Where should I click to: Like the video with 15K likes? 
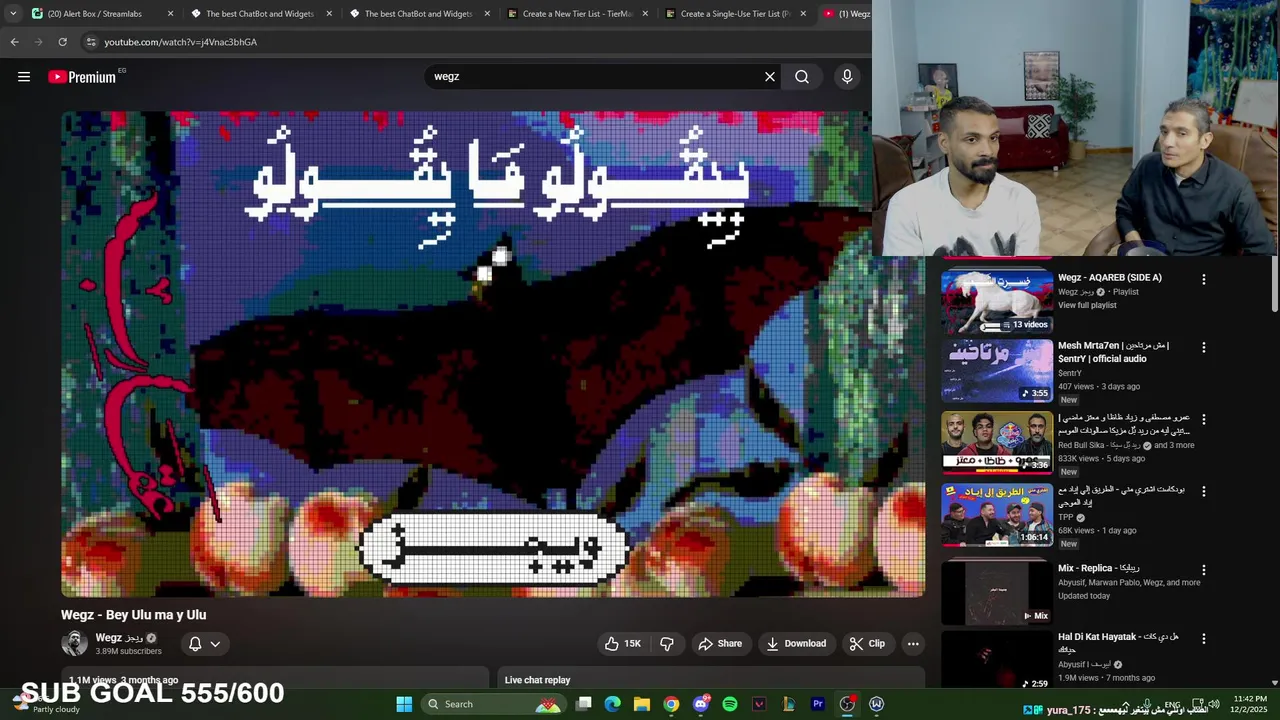(622, 644)
